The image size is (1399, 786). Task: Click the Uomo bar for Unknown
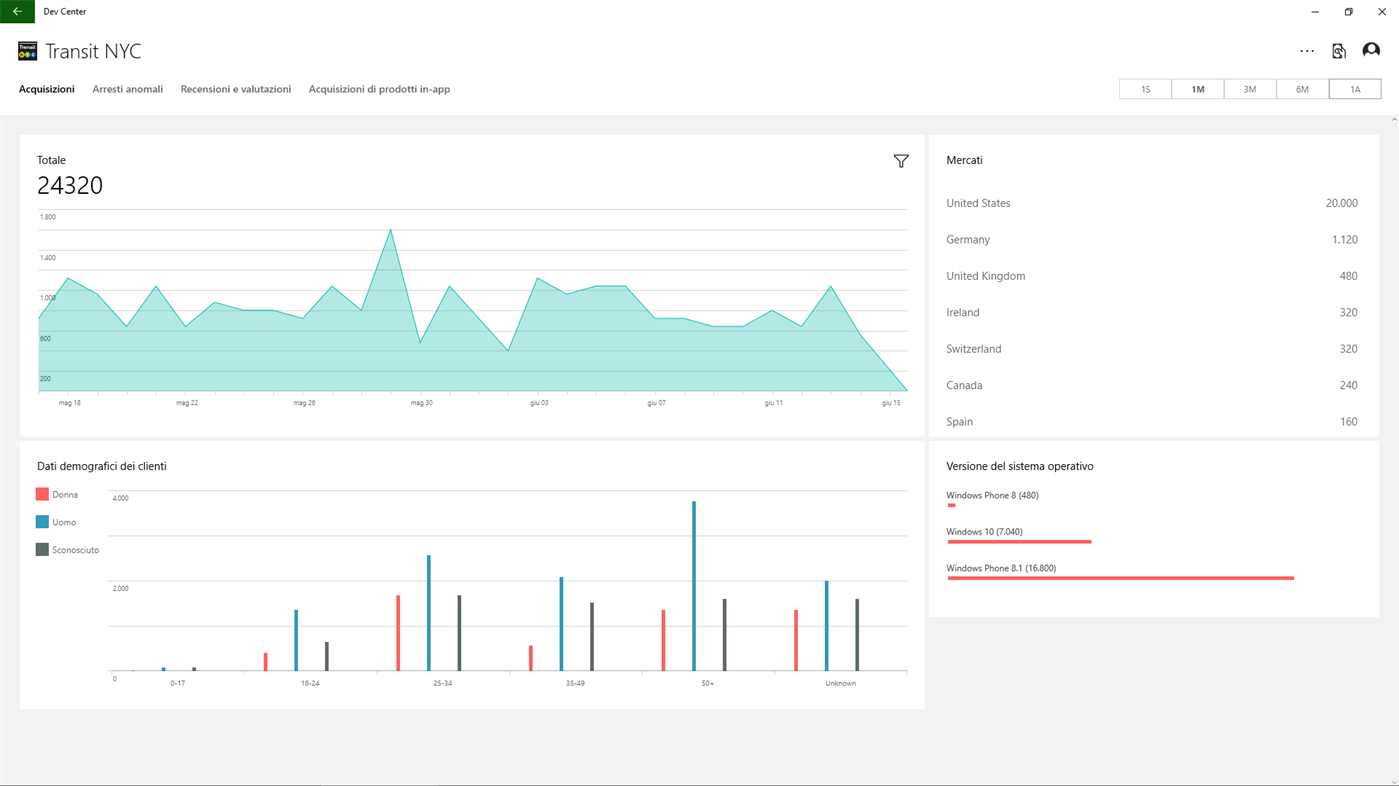pos(826,626)
